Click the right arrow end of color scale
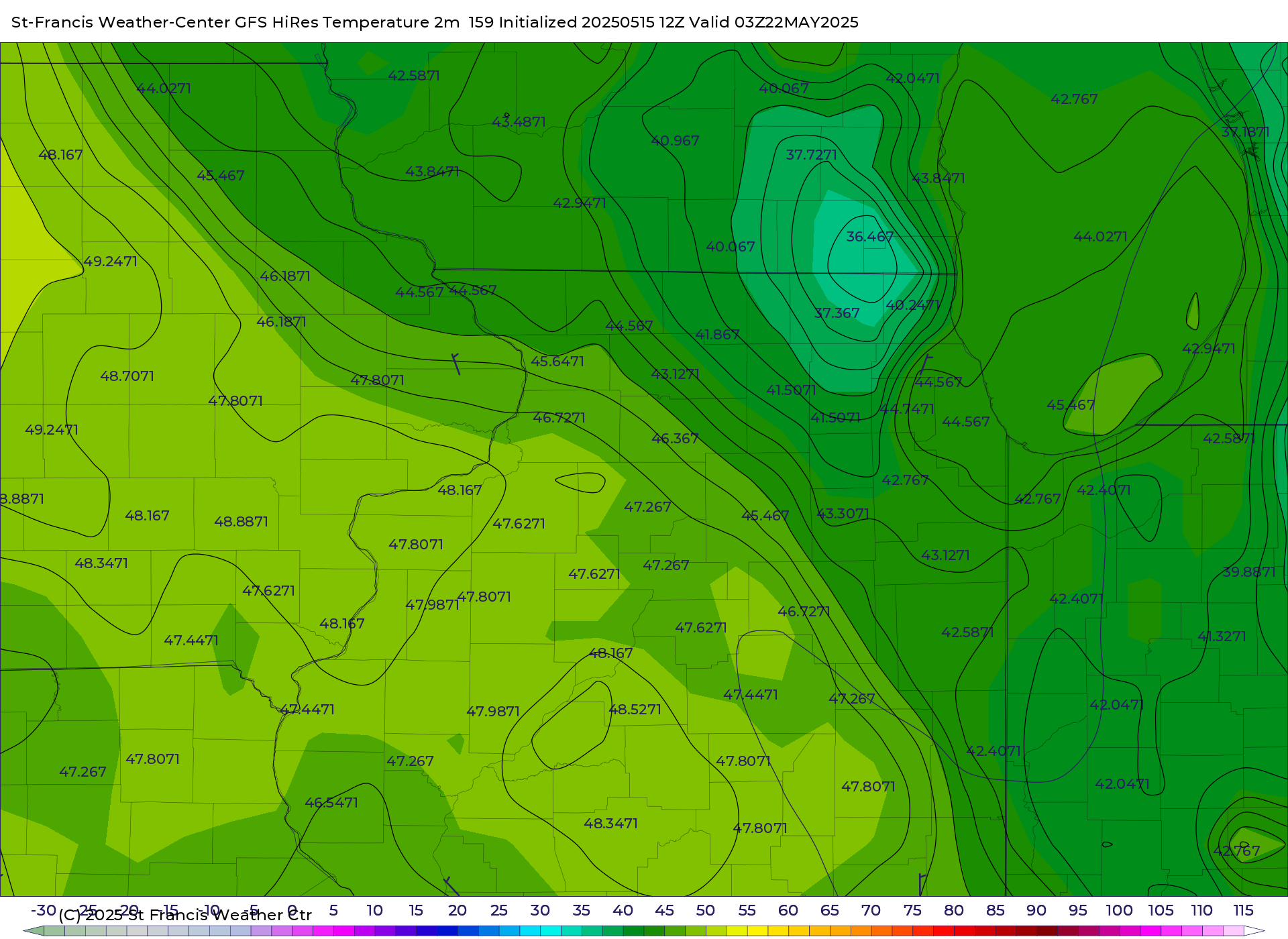 (1254, 931)
